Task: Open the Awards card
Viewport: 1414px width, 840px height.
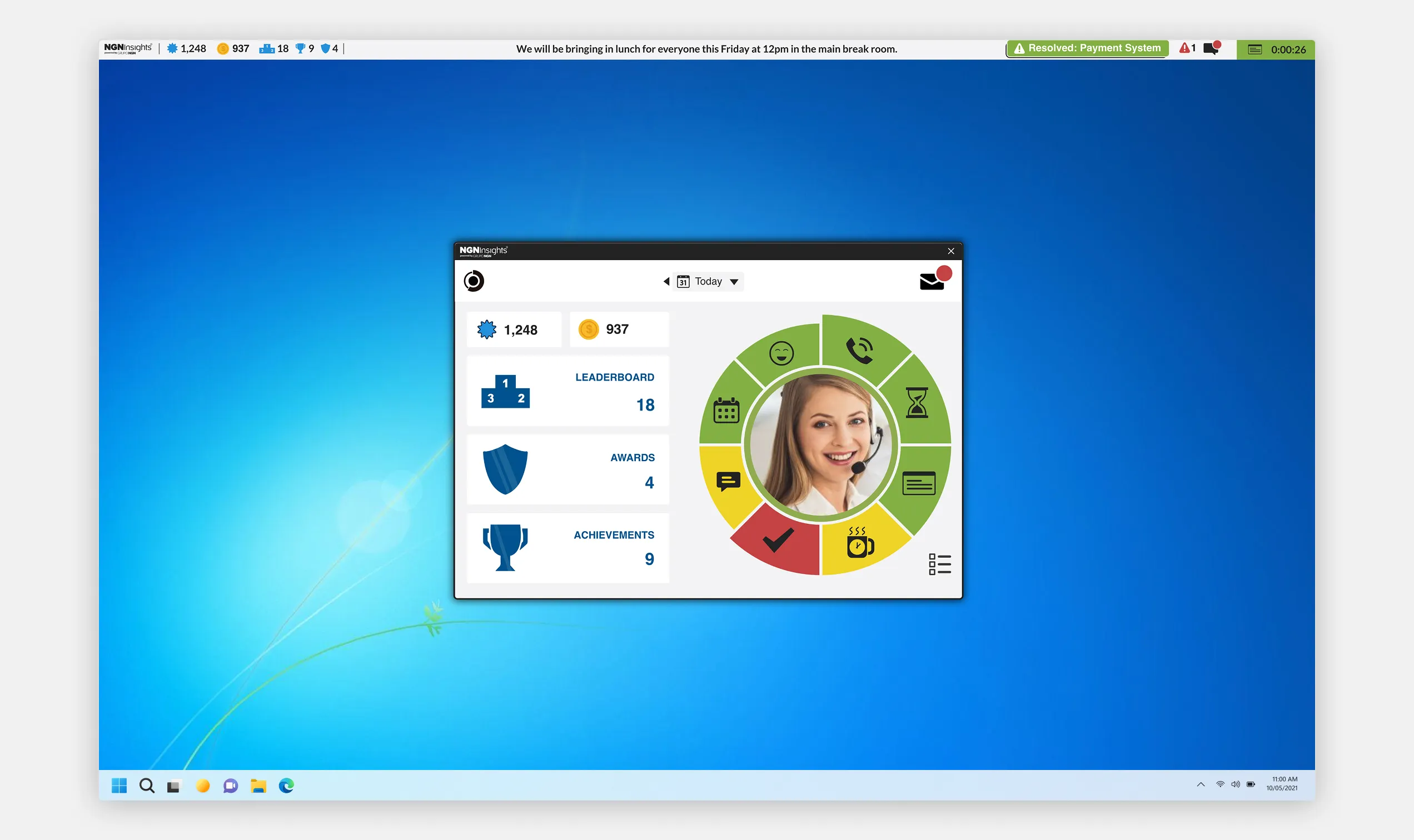Action: point(568,469)
